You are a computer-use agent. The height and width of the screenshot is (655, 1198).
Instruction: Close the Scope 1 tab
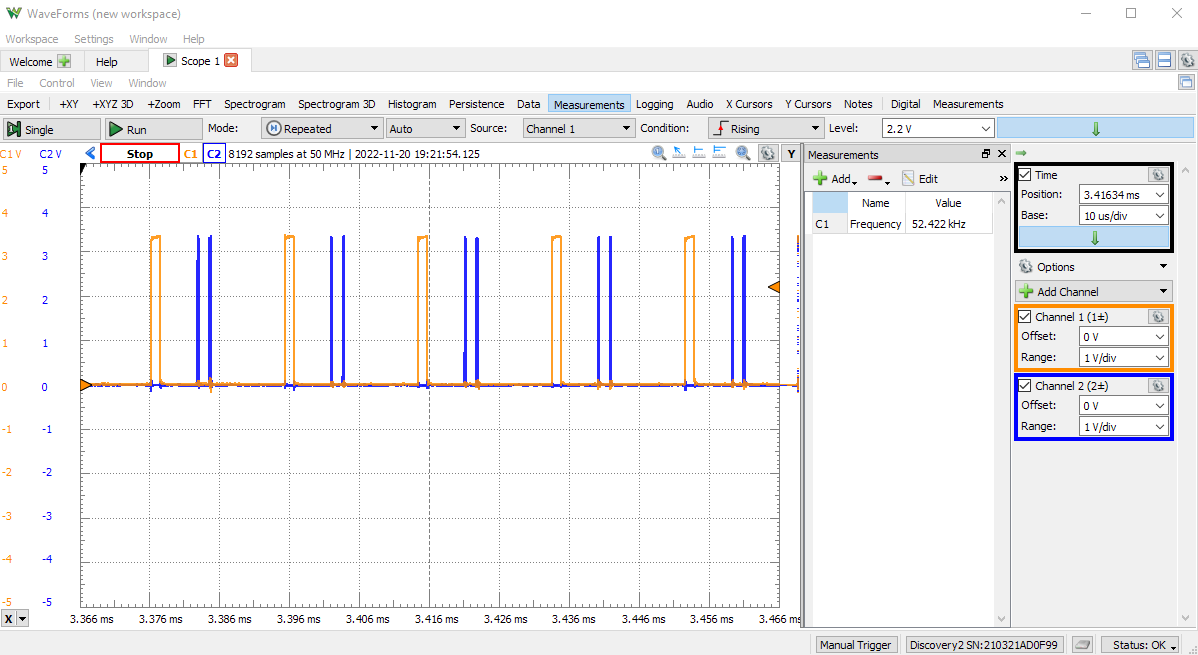231,60
